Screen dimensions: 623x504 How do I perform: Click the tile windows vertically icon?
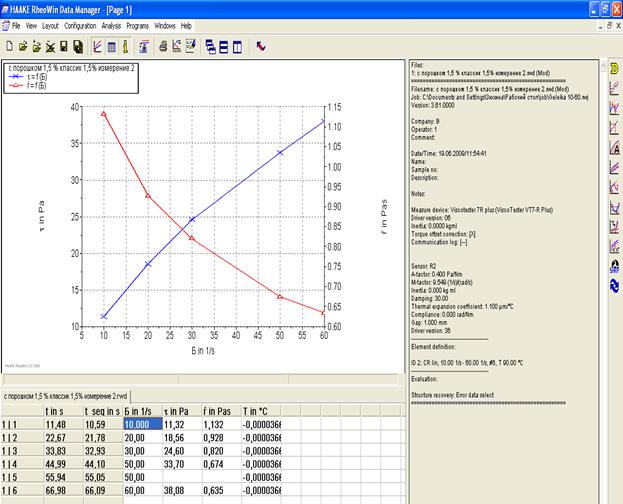coord(237,47)
